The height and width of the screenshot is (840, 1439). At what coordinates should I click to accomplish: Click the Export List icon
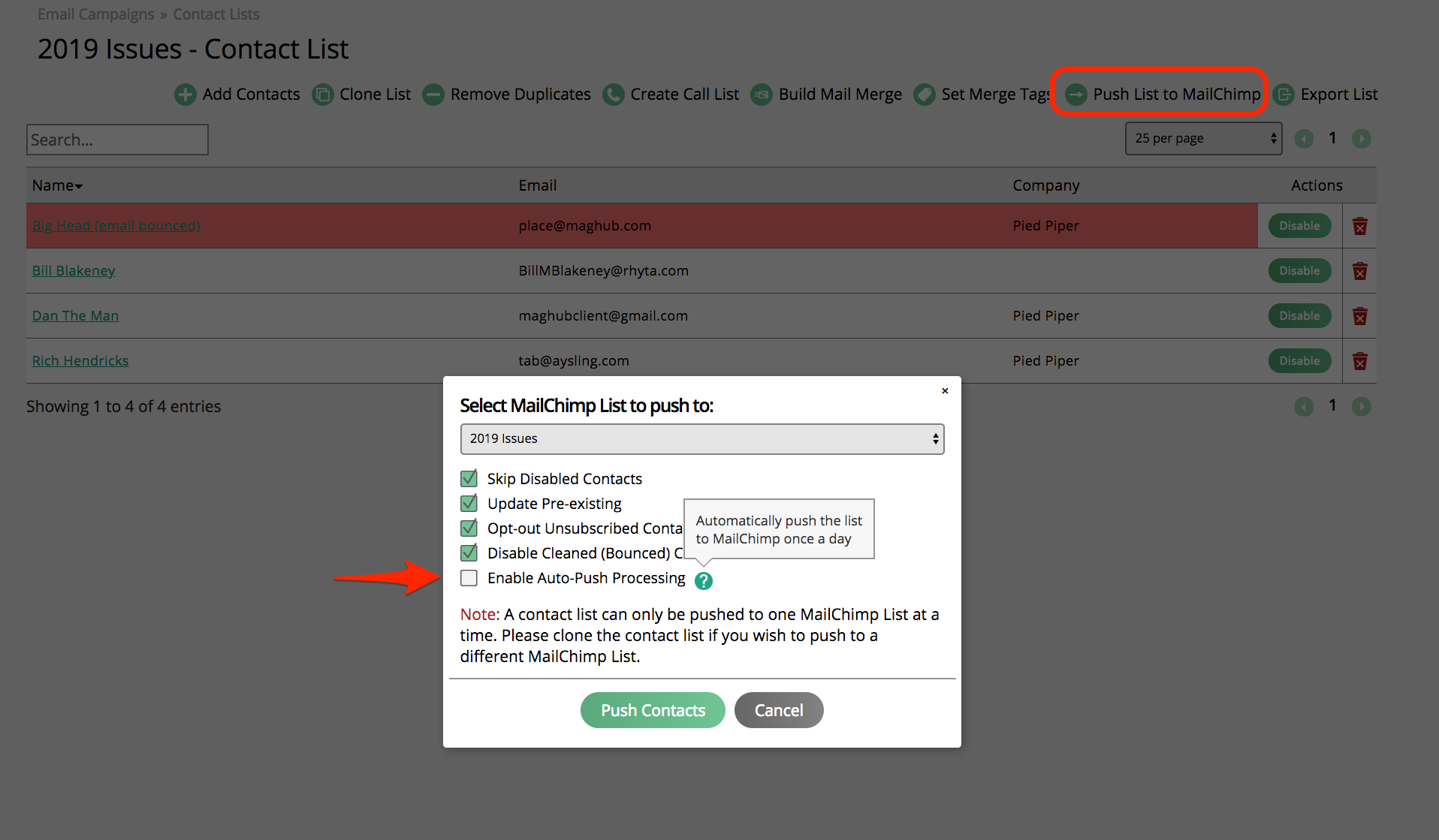click(x=1284, y=95)
